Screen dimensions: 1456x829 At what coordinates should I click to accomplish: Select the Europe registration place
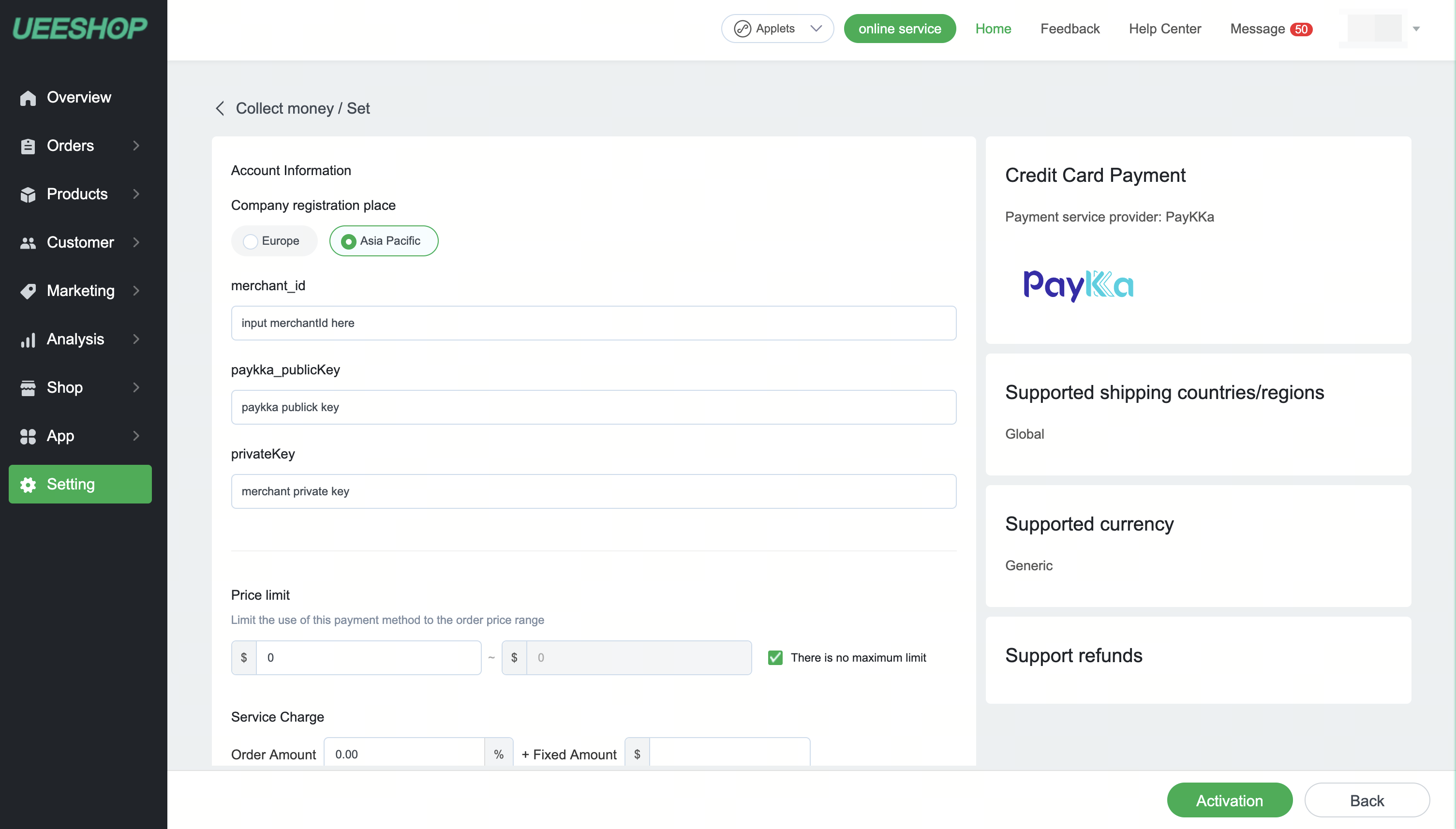click(250, 241)
